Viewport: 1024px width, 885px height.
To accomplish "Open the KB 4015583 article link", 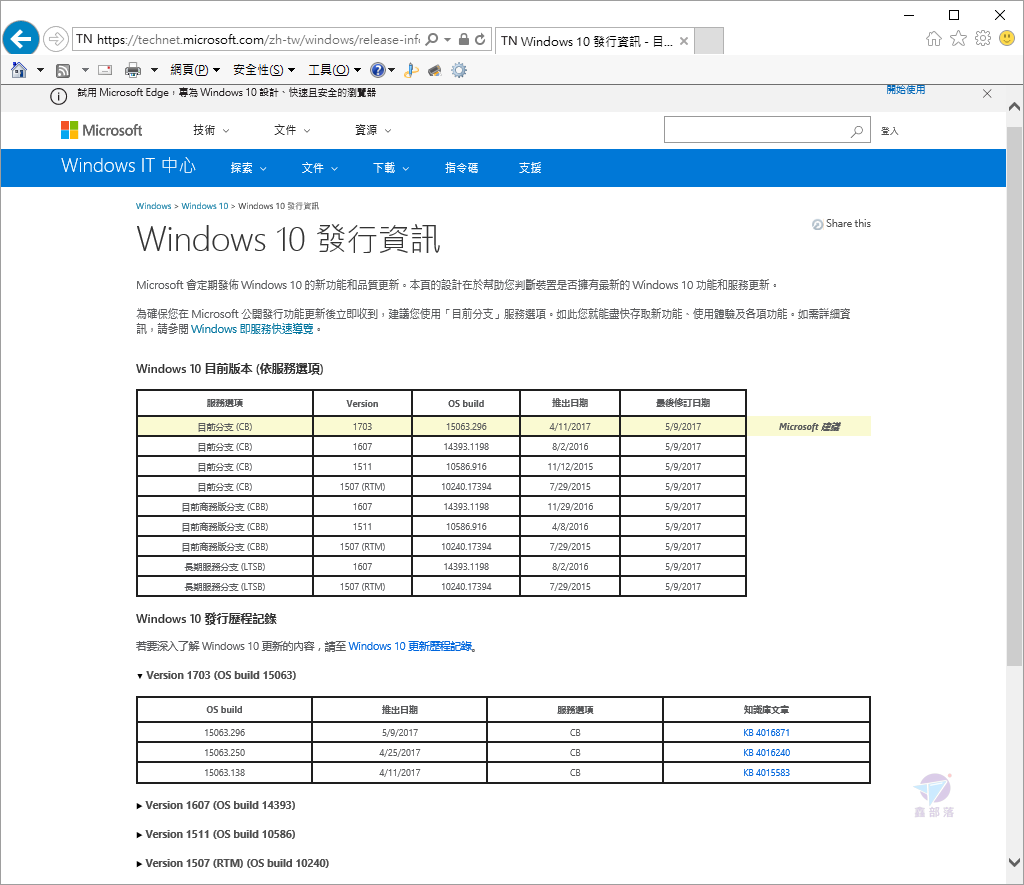I will coord(767,773).
